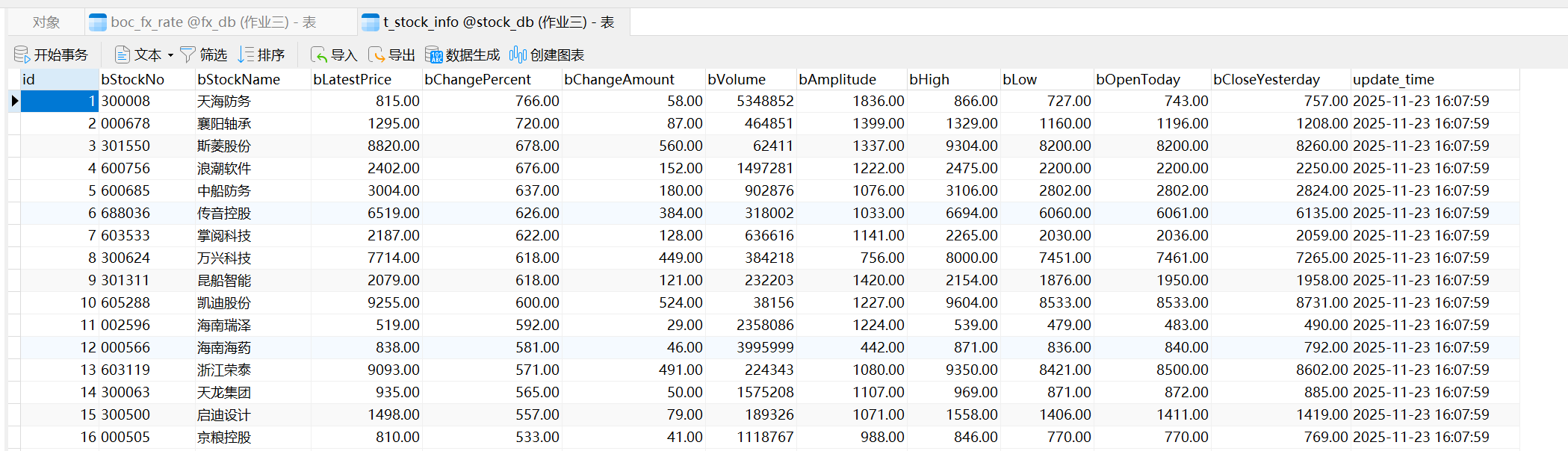
Task: Select the stock number cell 603533
Action: coord(147,235)
